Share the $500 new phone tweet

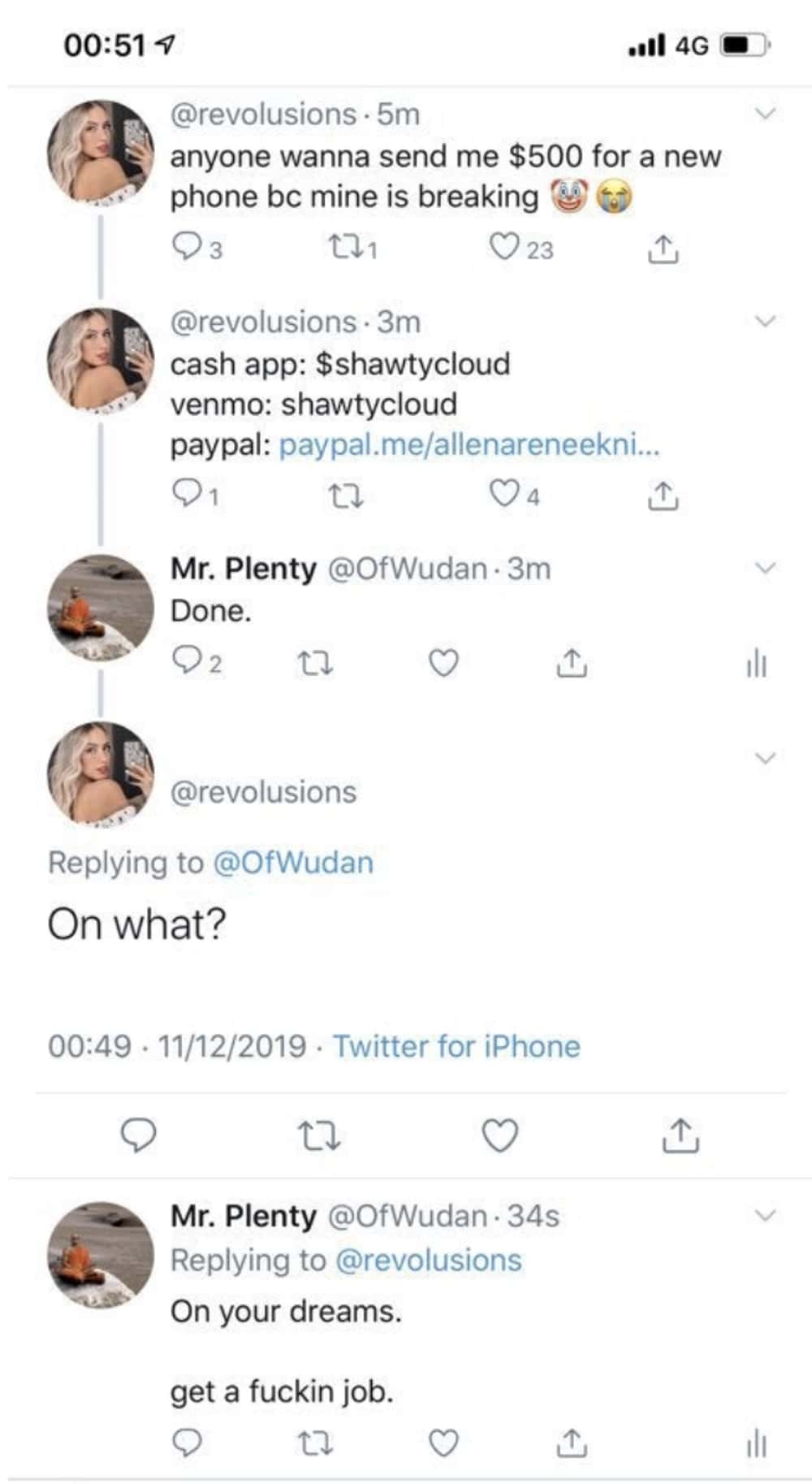[663, 249]
